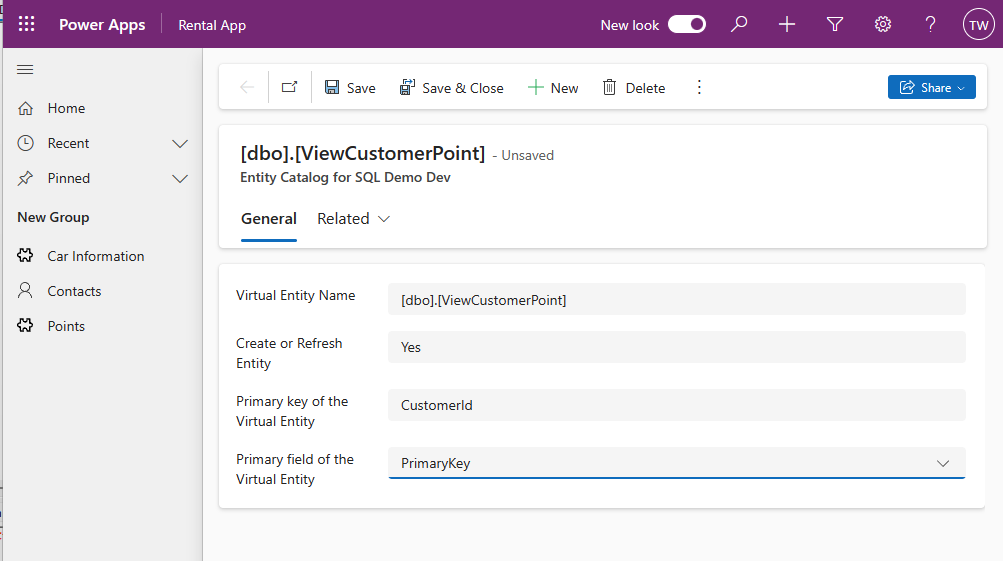Click the Primary key CustomerId field
This screenshot has height=561, width=1003.
pyautogui.click(x=677, y=405)
